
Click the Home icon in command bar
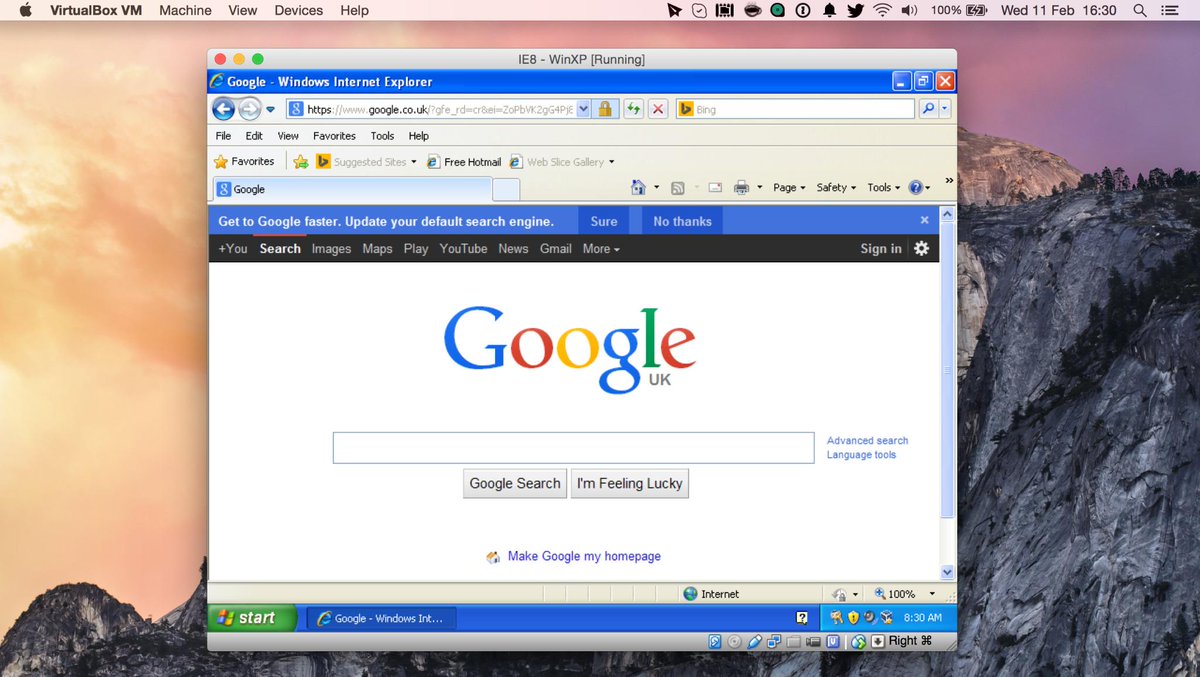click(638, 187)
